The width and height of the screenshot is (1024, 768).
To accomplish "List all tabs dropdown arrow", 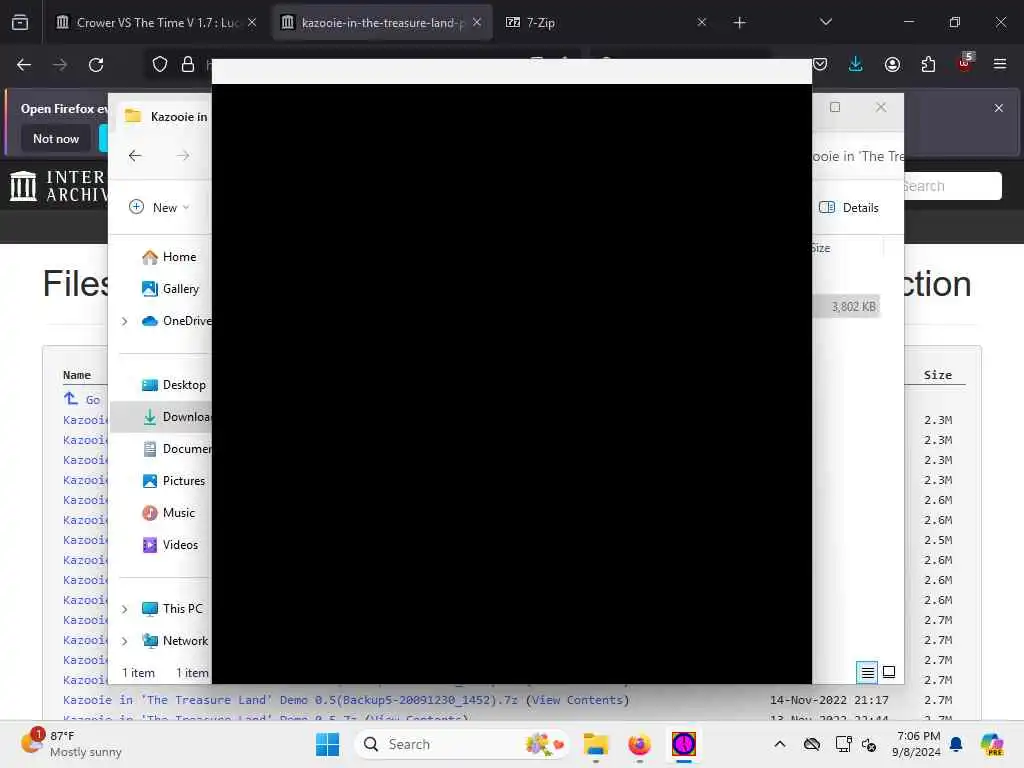I will pyautogui.click(x=825, y=22).
